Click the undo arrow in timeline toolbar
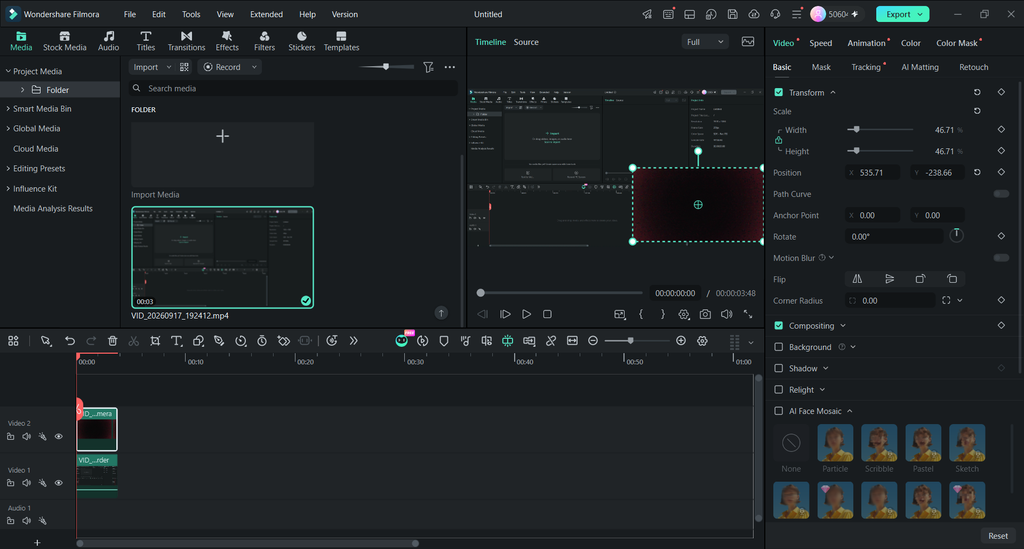 click(70, 341)
